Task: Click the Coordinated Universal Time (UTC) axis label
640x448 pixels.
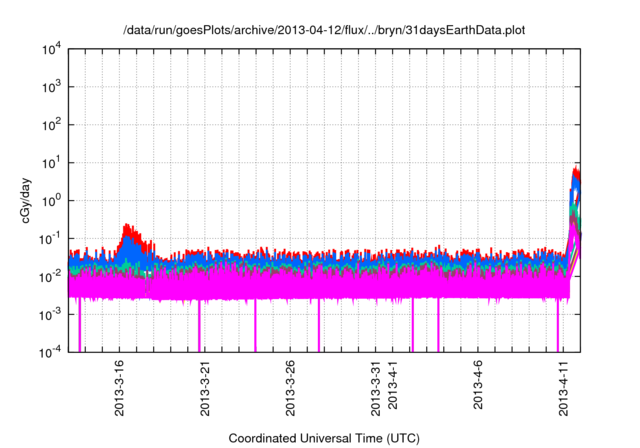Action: [x=324, y=438]
